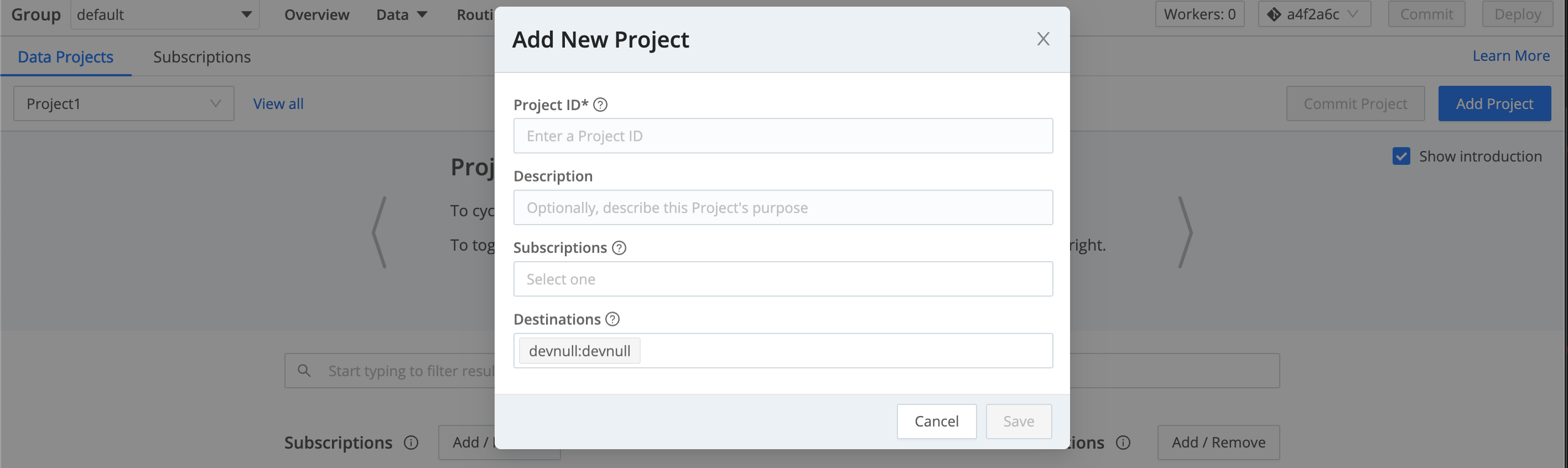1568x468 pixels.
Task: Switch to the Subscriptions tab
Action: [x=201, y=56]
